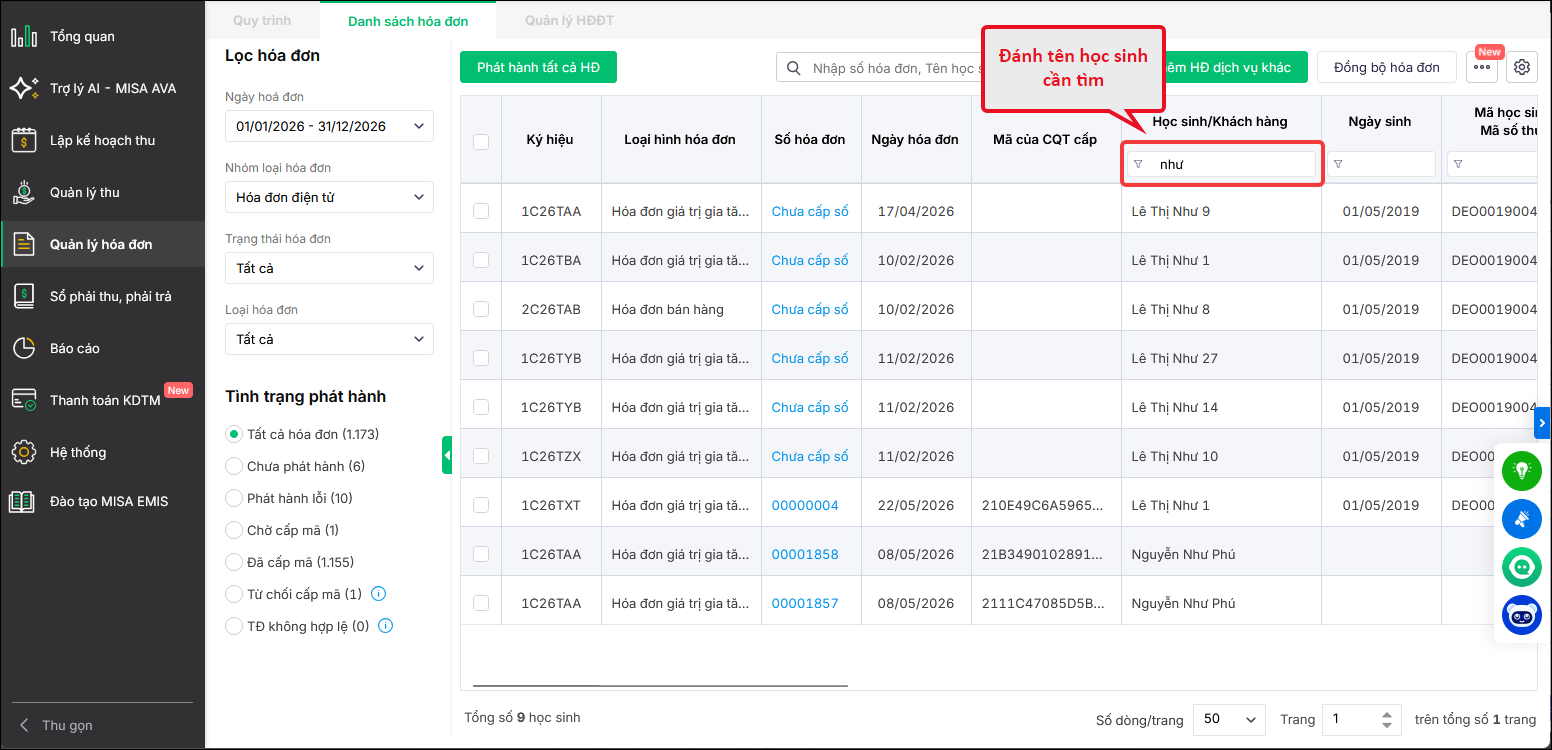Open the Trạng thái hóa đơn dropdown
Viewport: 1552px width, 750px height.
click(329, 268)
